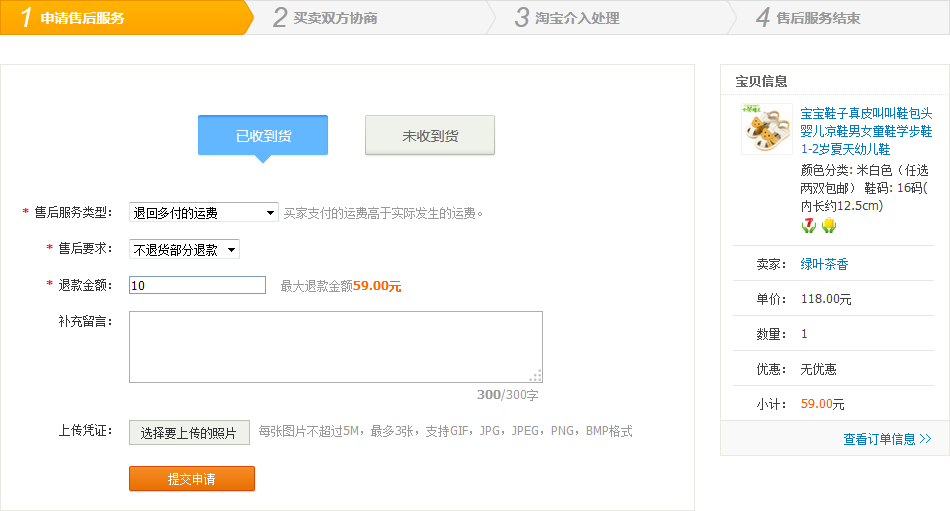Submit with the 提交申请 button

[x=191, y=479]
